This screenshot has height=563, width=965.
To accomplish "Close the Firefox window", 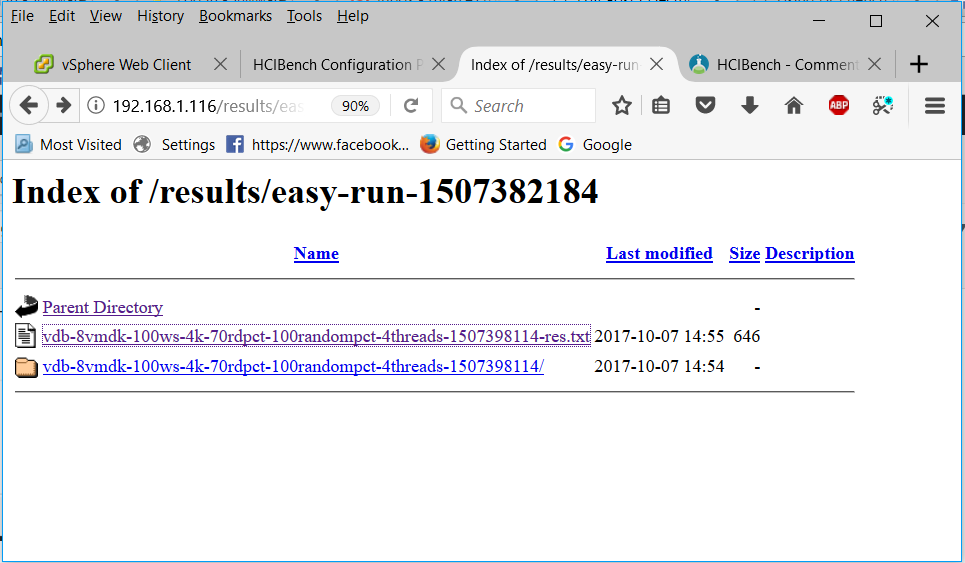I will 932,21.
